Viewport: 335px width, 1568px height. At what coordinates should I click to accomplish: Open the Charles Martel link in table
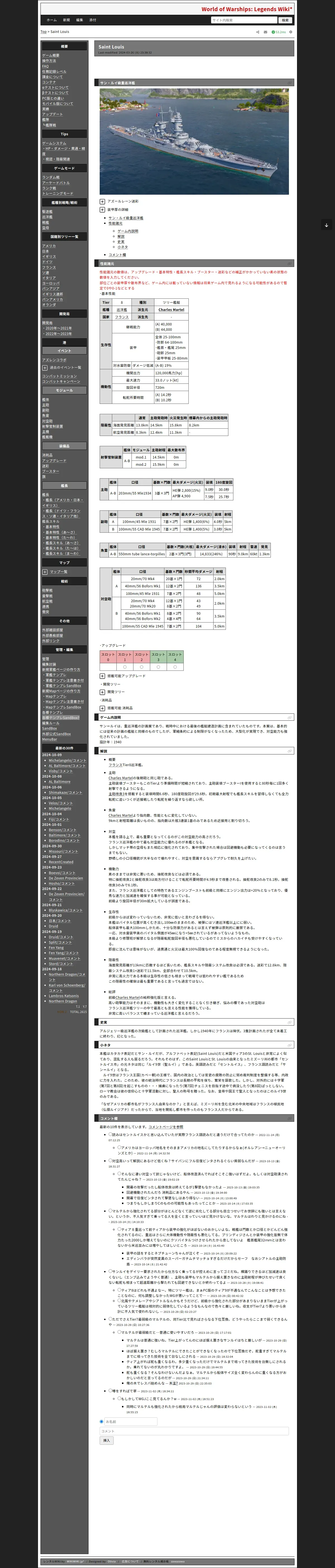171,310
